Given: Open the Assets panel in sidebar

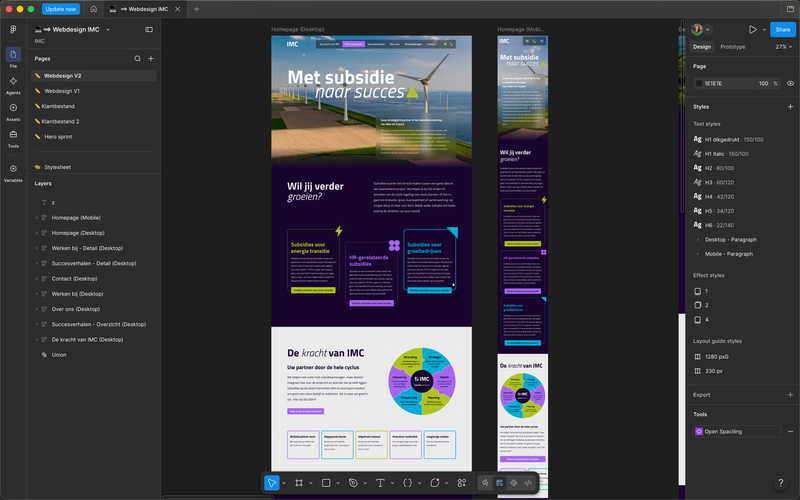Looking at the screenshot, I should tap(13, 112).
